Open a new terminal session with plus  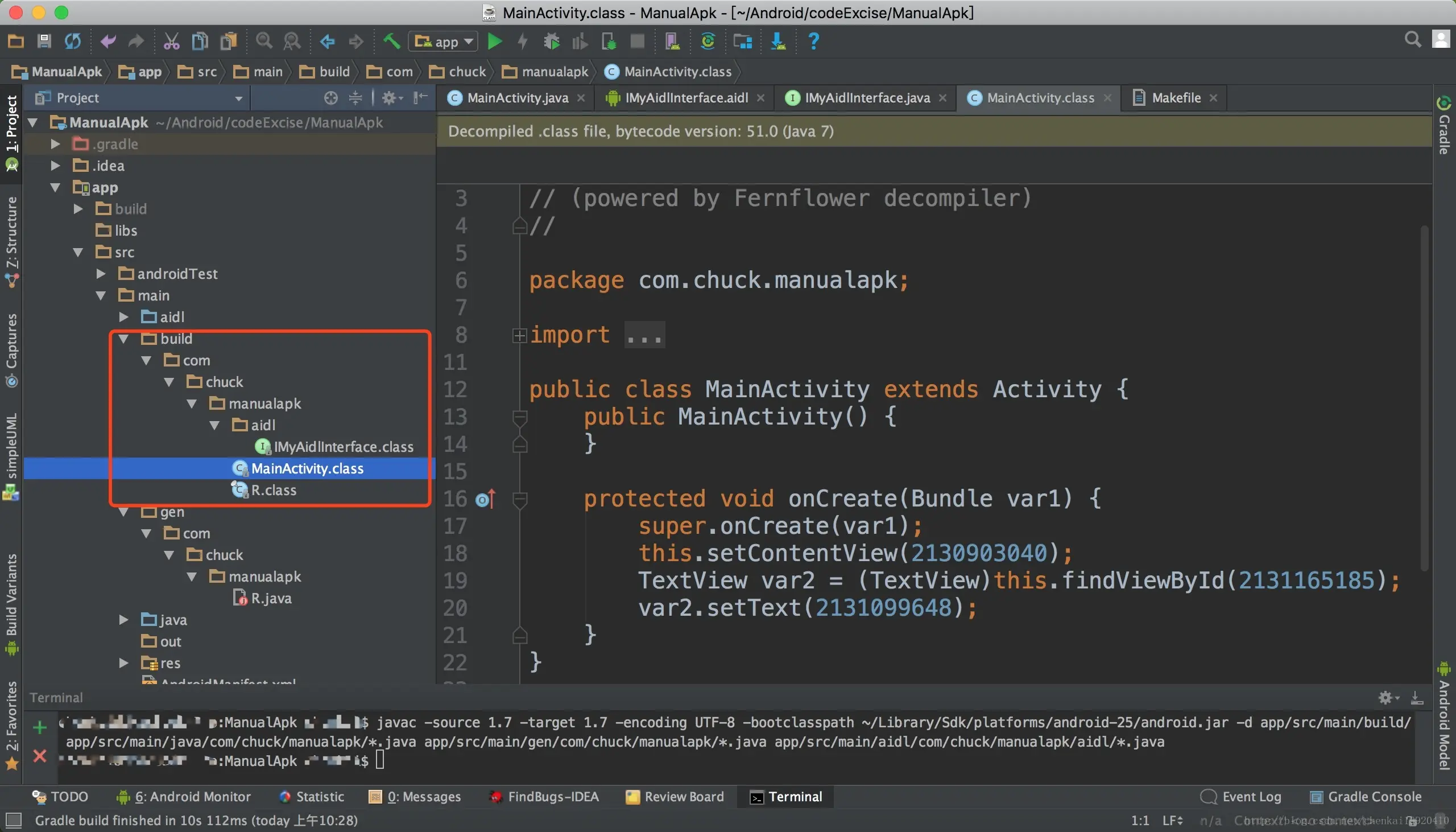(39, 727)
